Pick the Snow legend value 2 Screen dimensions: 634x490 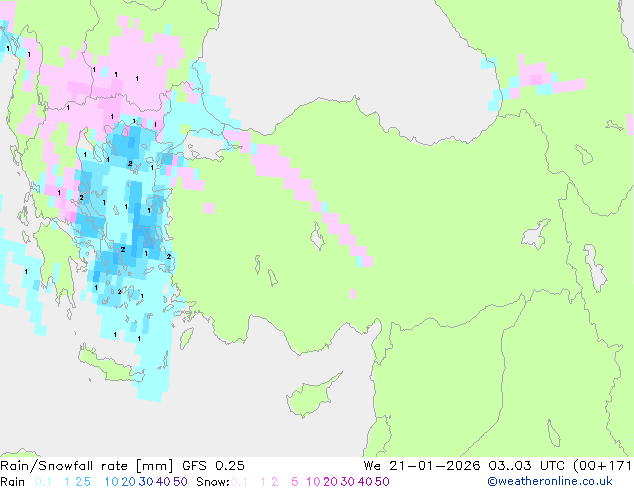275,482
